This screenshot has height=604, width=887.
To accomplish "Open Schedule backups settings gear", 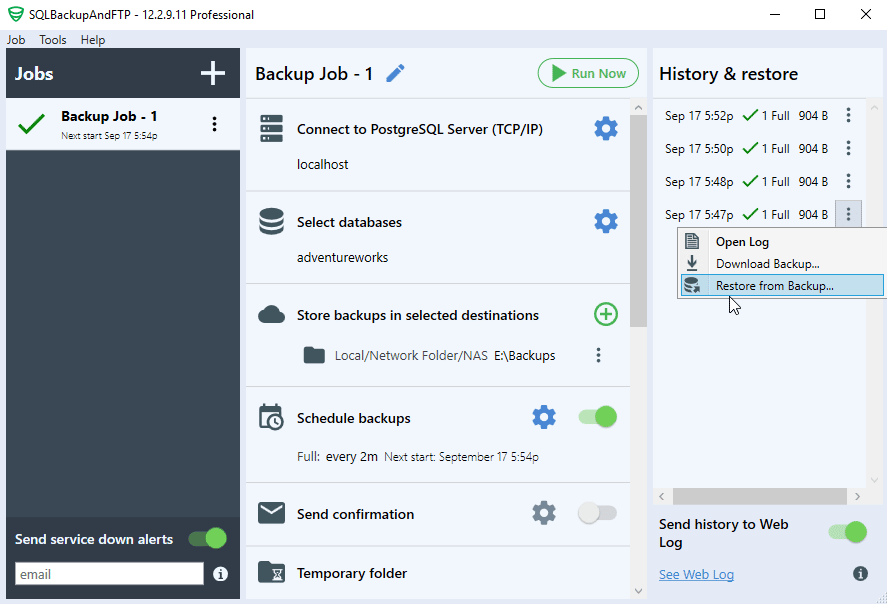I will 544,417.
